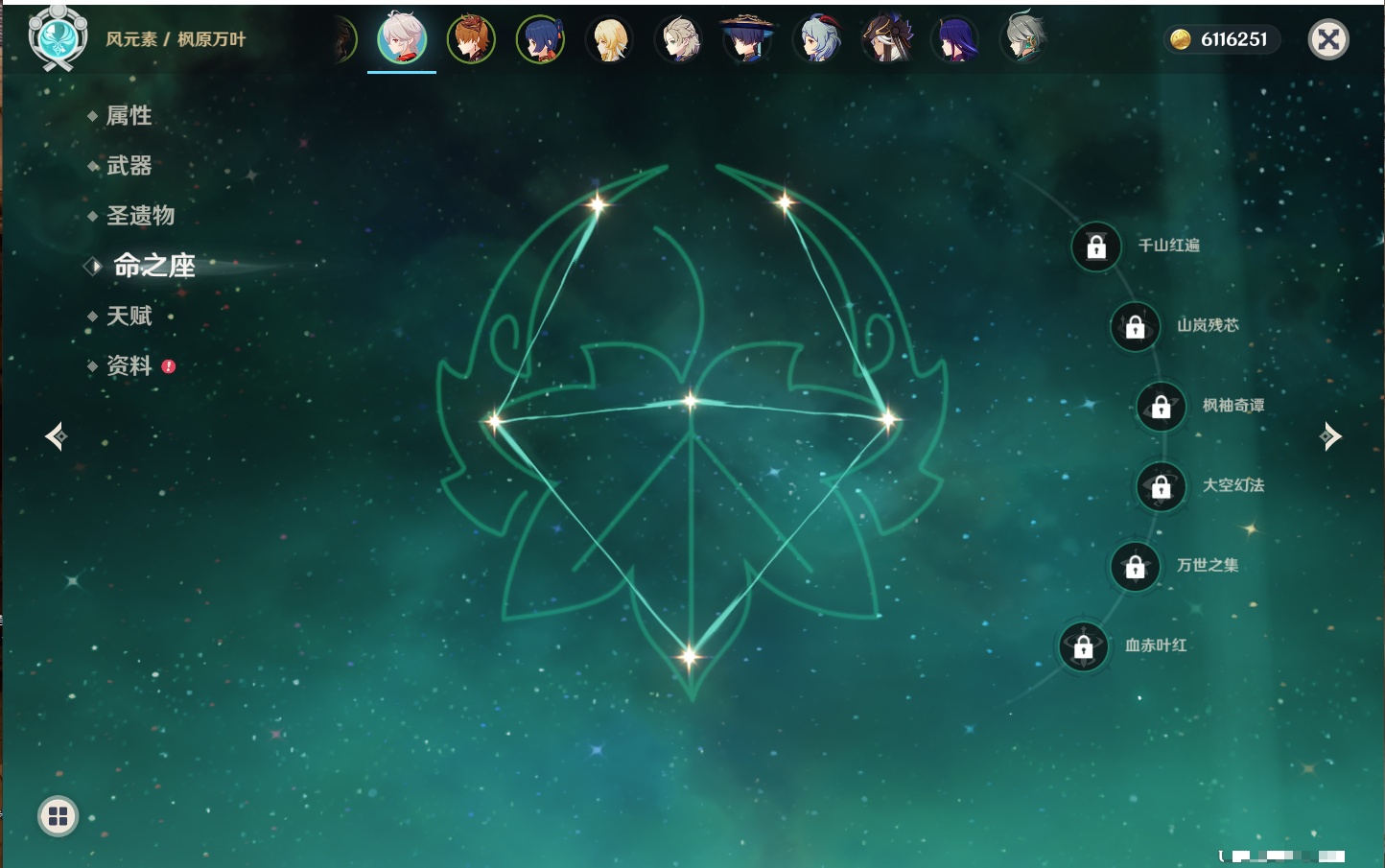This screenshot has height=868, width=1385.
Task: Click the red exclamation badge beside 资料
Action: [169, 366]
